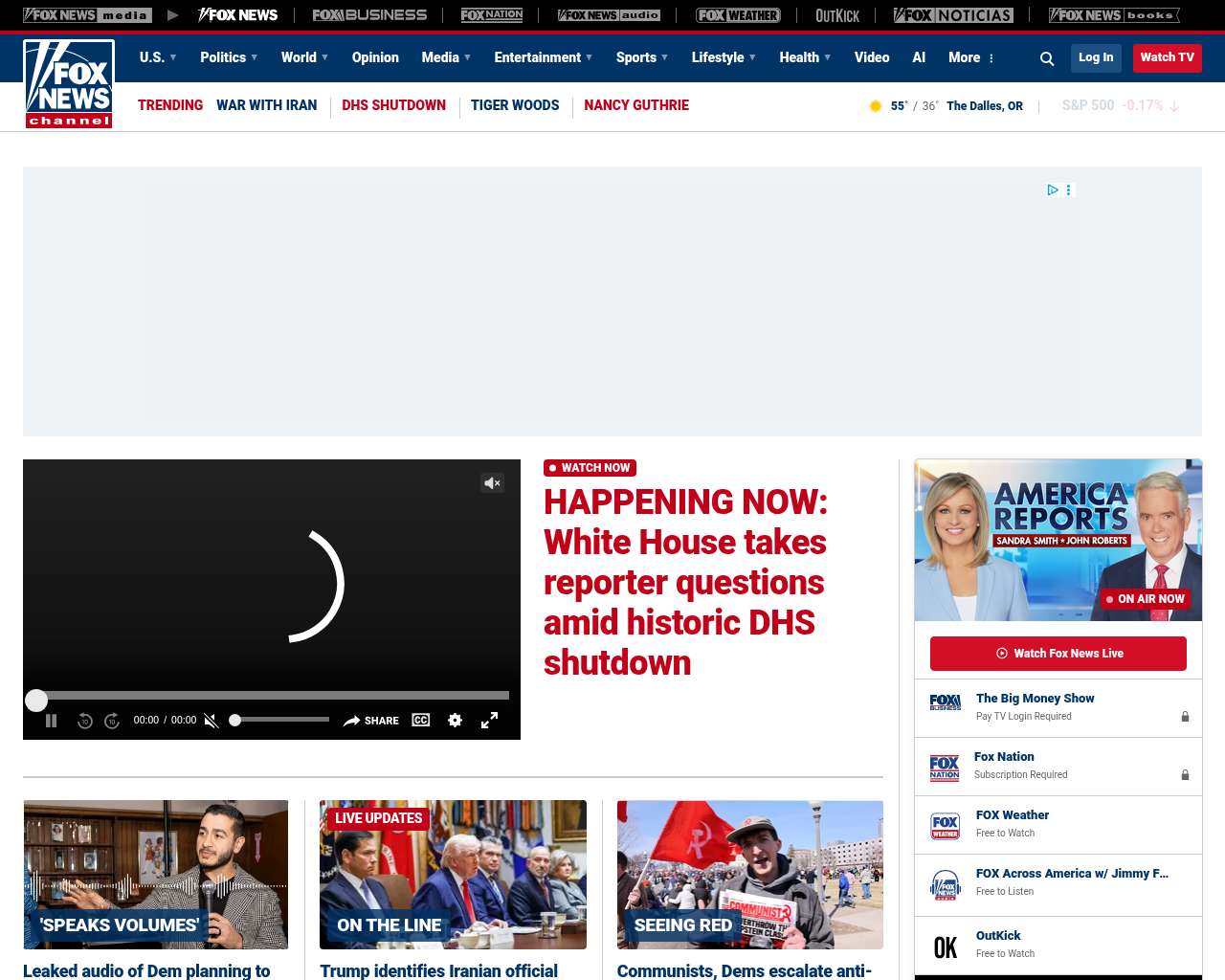Share the video via Share icon
This screenshot has width=1225, height=980.
click(371, 721)
